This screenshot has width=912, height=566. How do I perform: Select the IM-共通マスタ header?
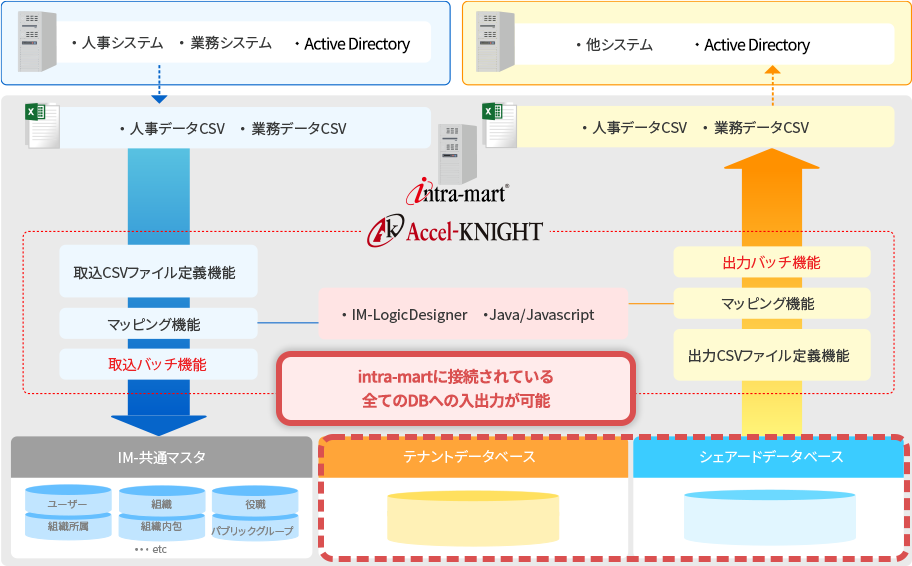click(162, 457)
